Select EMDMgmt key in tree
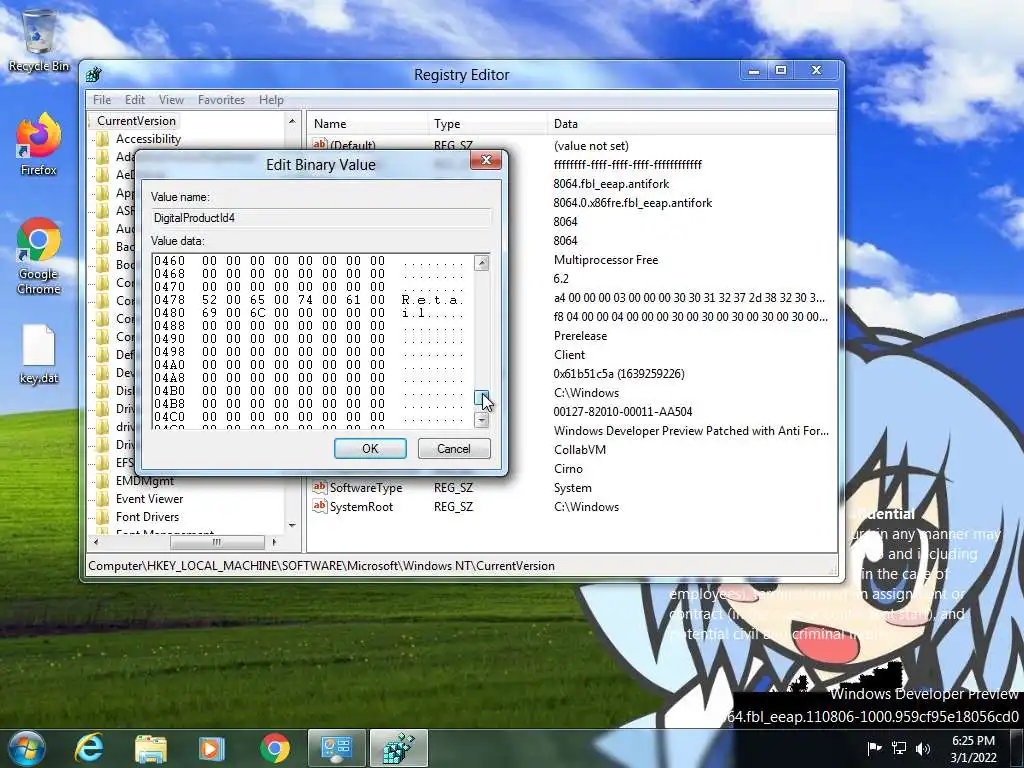 [x=144, y=481]
